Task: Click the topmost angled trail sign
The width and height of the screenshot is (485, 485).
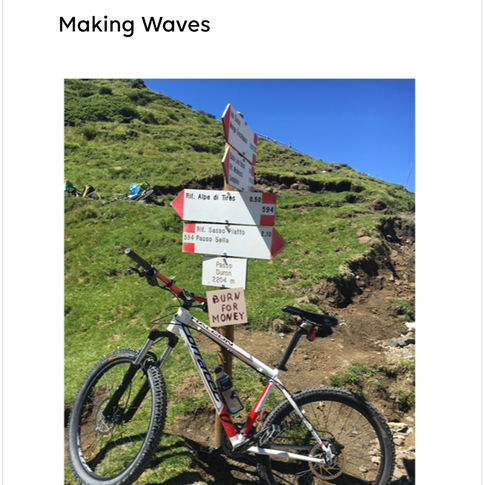Action: pos(239,134)
